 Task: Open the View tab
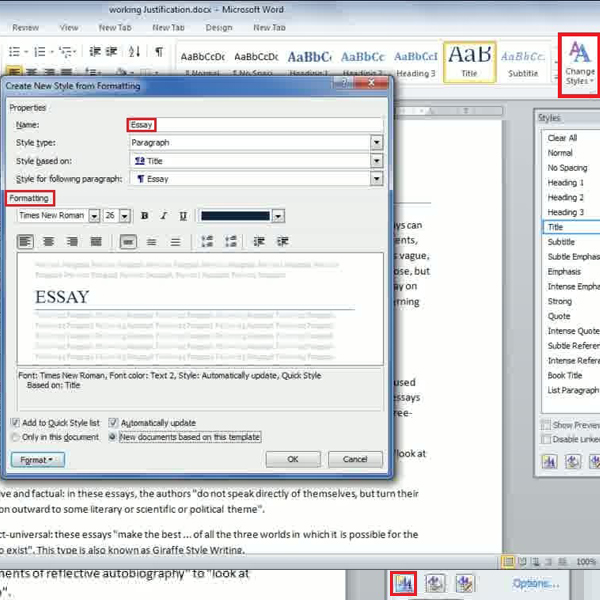68,28
